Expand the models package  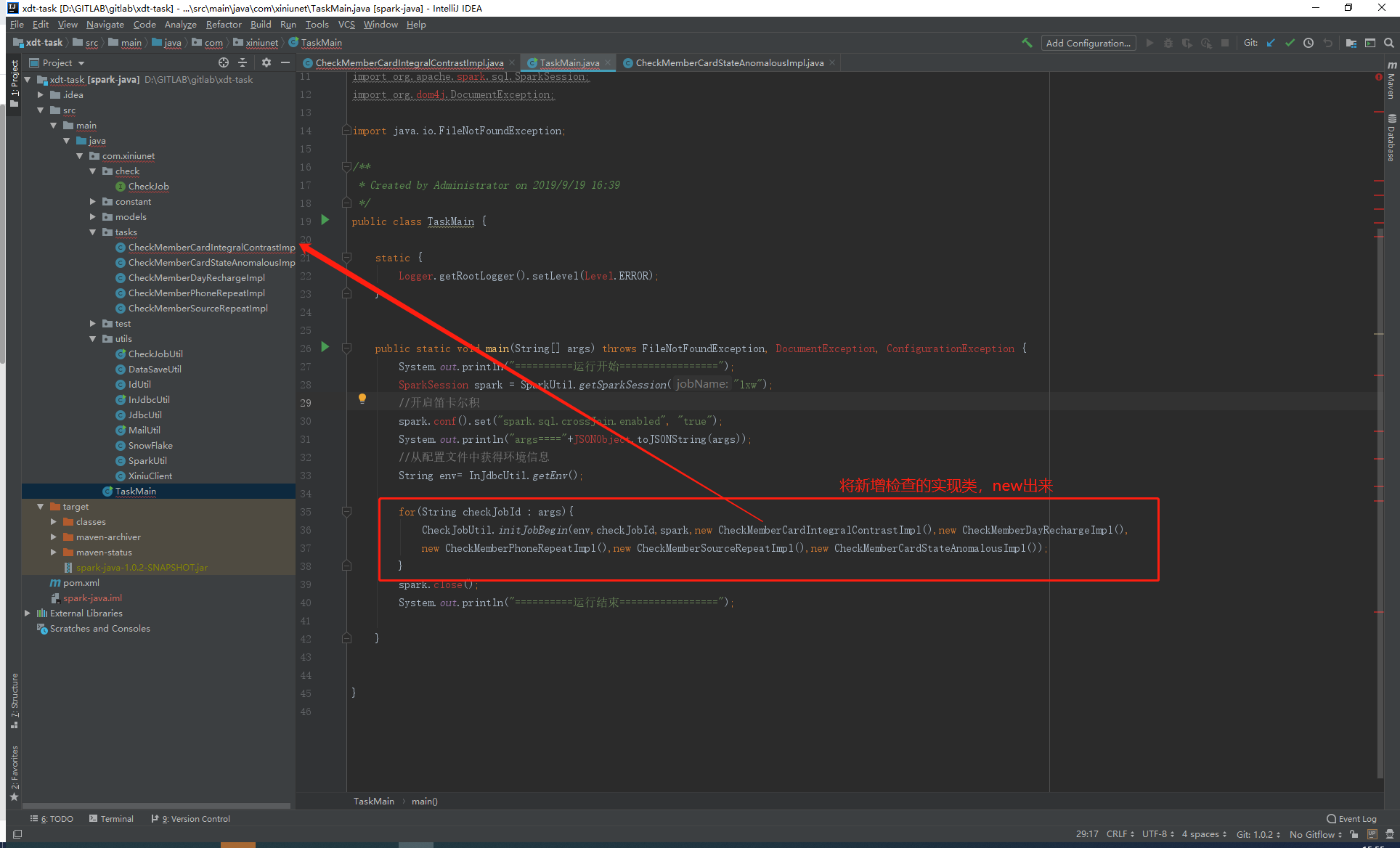[93, 217]
